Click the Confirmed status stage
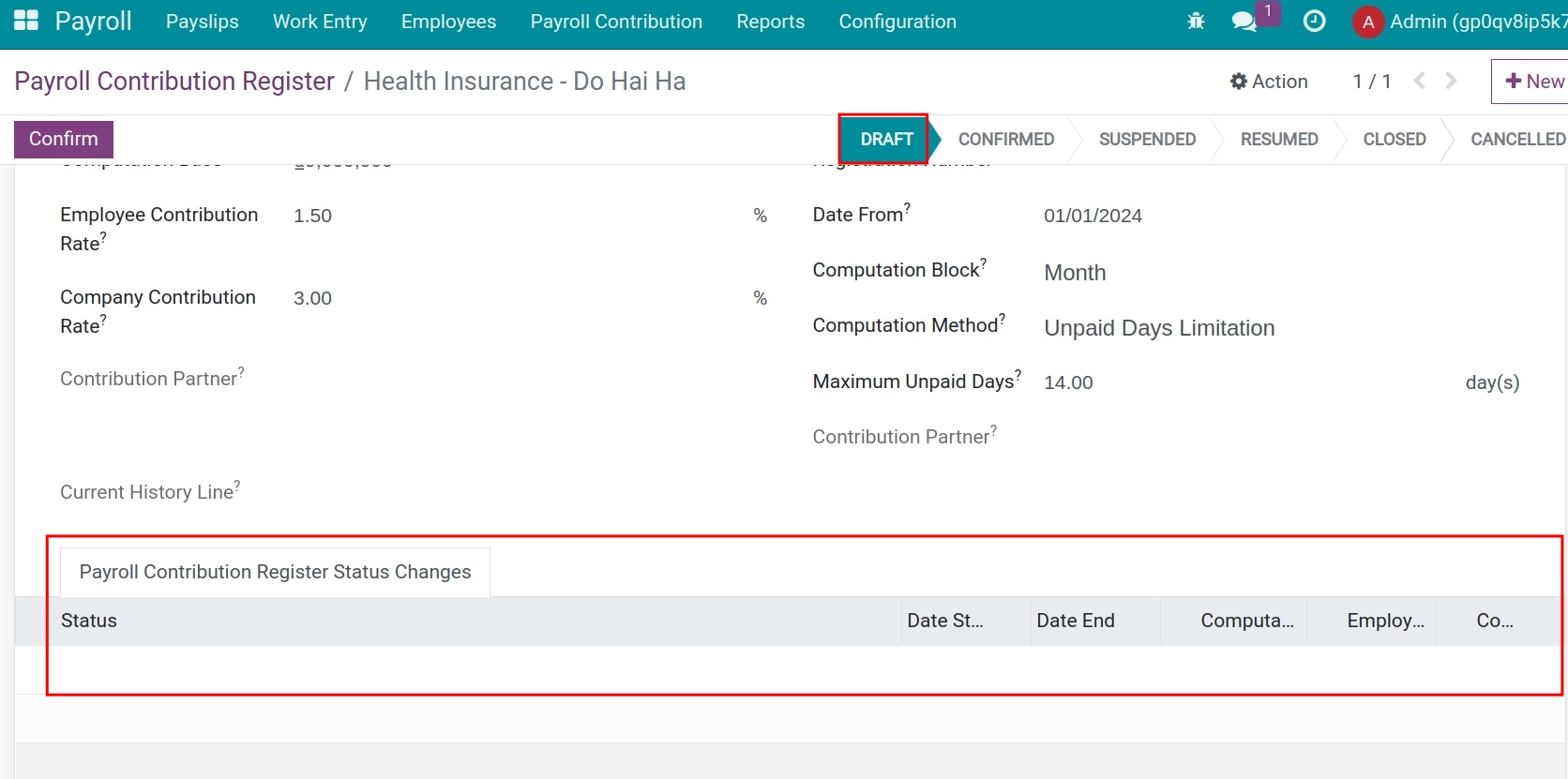The height and width of the screenshot is (779, 1568). coord(1005,140)
